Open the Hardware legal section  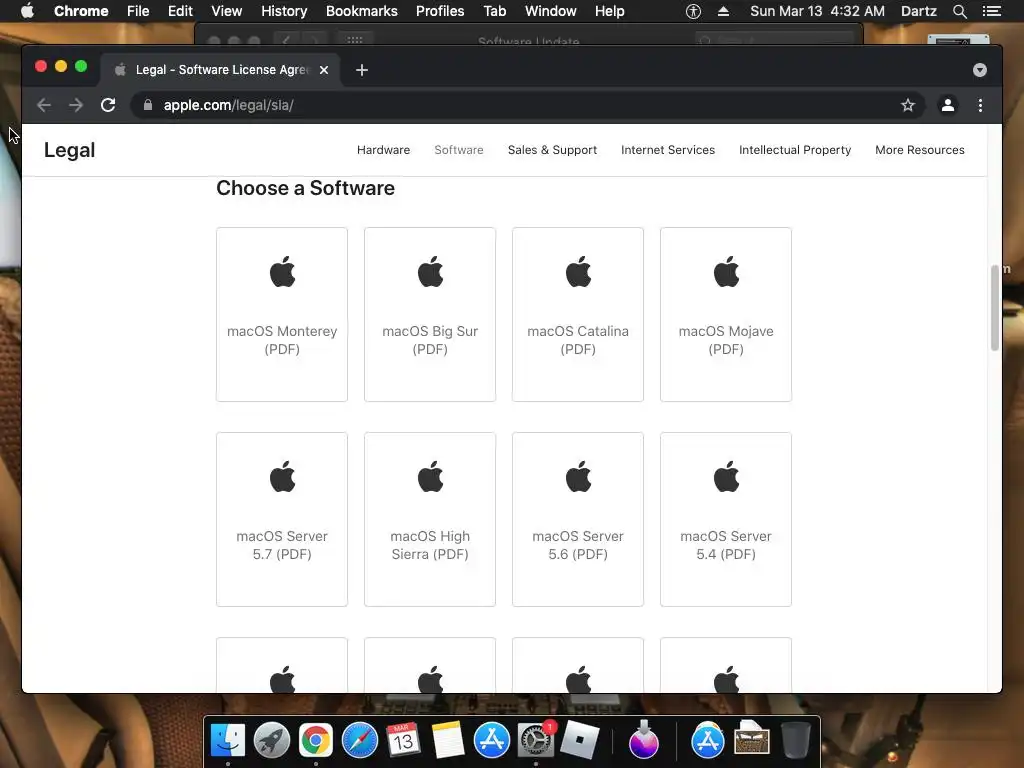point(383,150)
